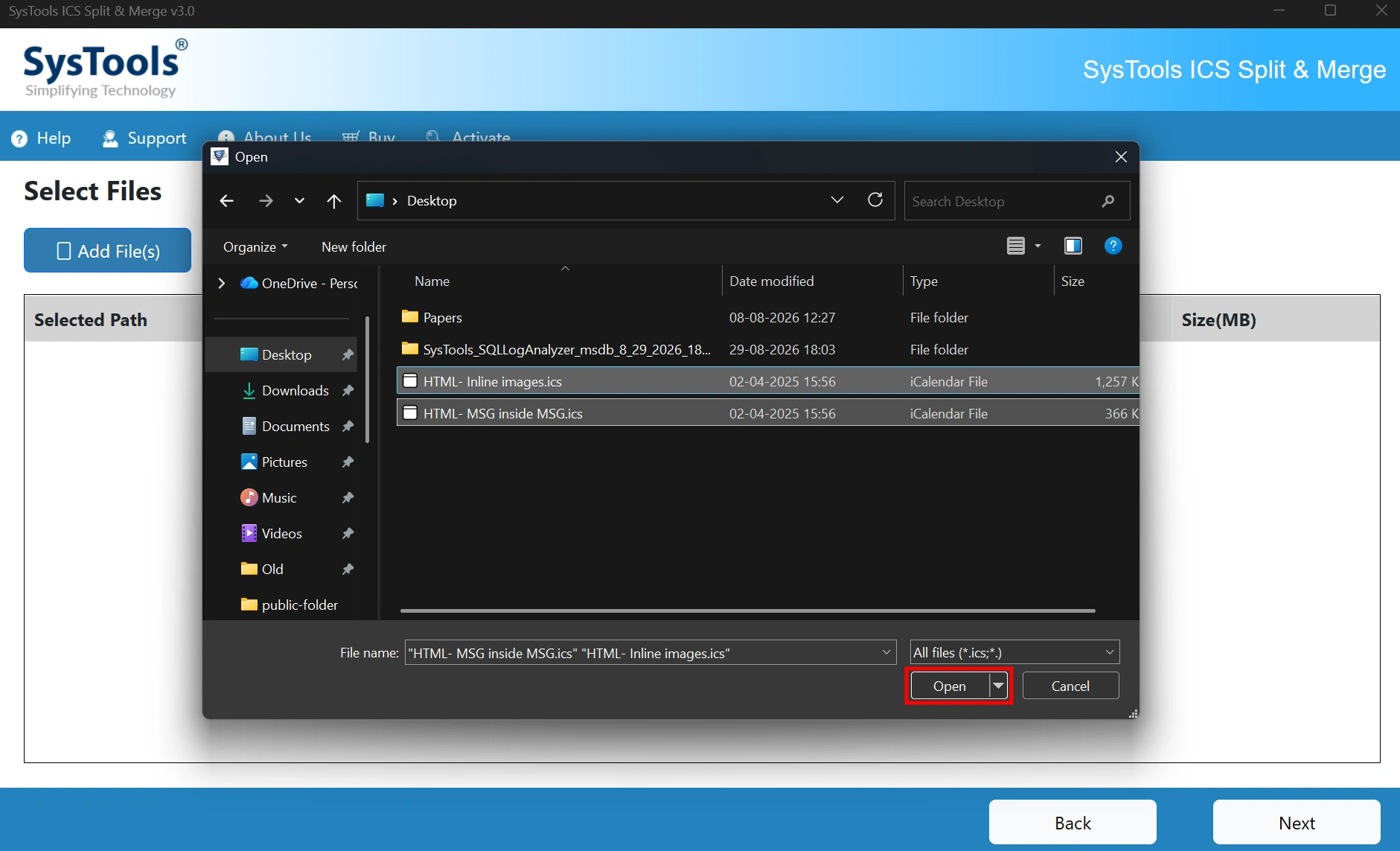Toggle checkbox for HTML- Inline images.ics
Image resolution: width=1400 pixels, height=851 pixels.
[409, 381]
